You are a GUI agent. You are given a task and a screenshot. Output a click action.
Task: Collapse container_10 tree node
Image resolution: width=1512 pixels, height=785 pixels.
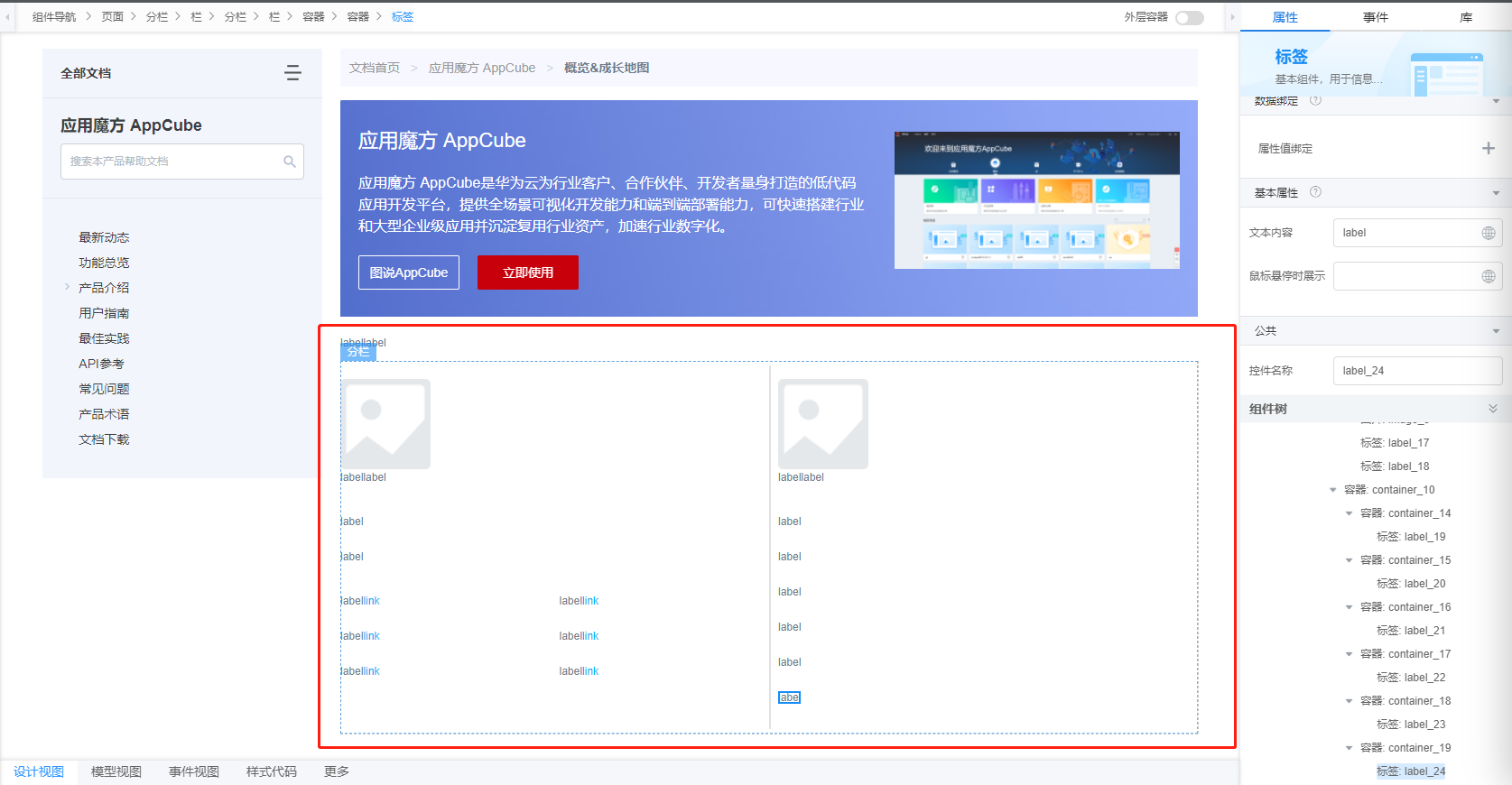pos(1333,490)
